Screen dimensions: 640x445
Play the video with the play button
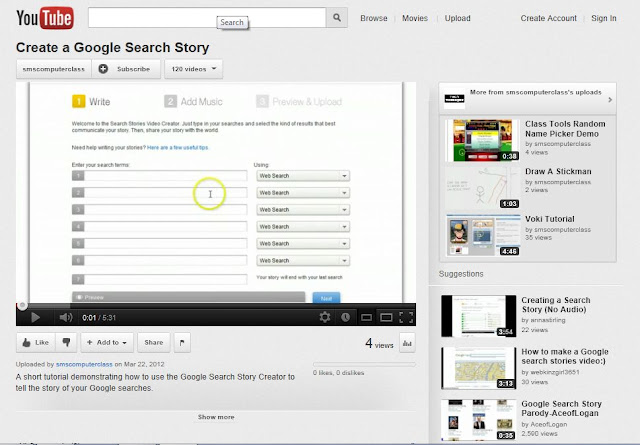pyautogui.click(x=35, y=317)
